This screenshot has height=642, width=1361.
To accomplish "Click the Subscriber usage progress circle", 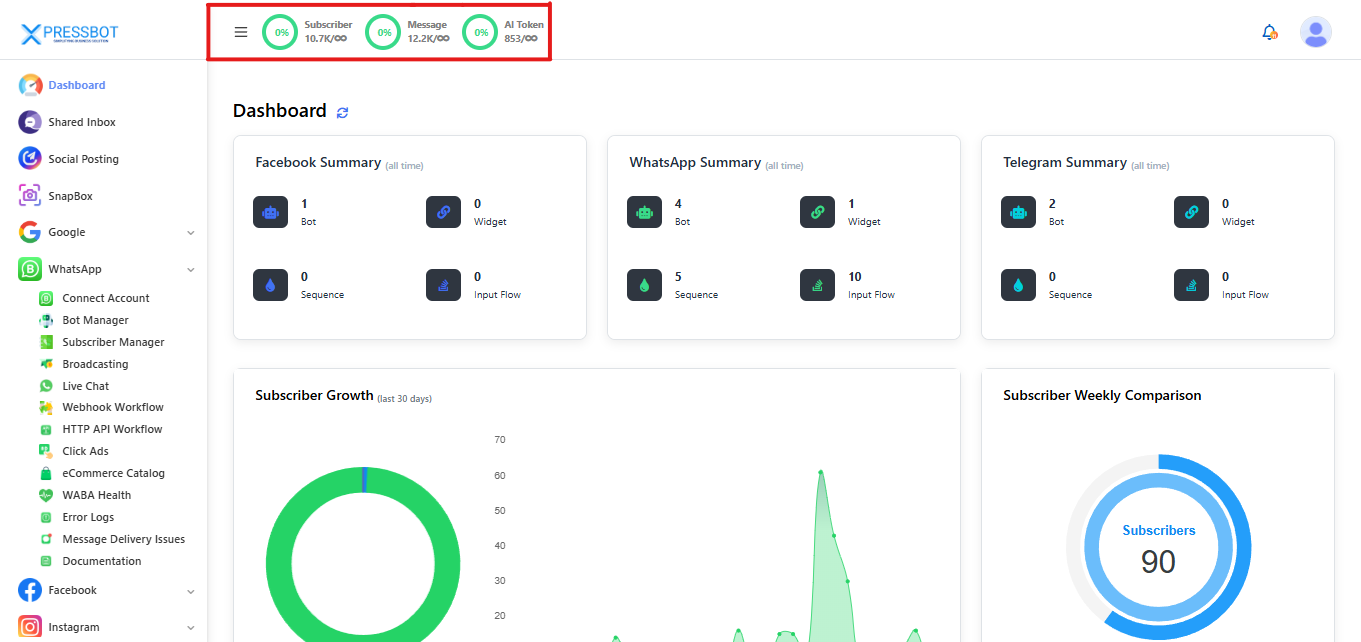I will pyautogui.click(x=281, y=32).
